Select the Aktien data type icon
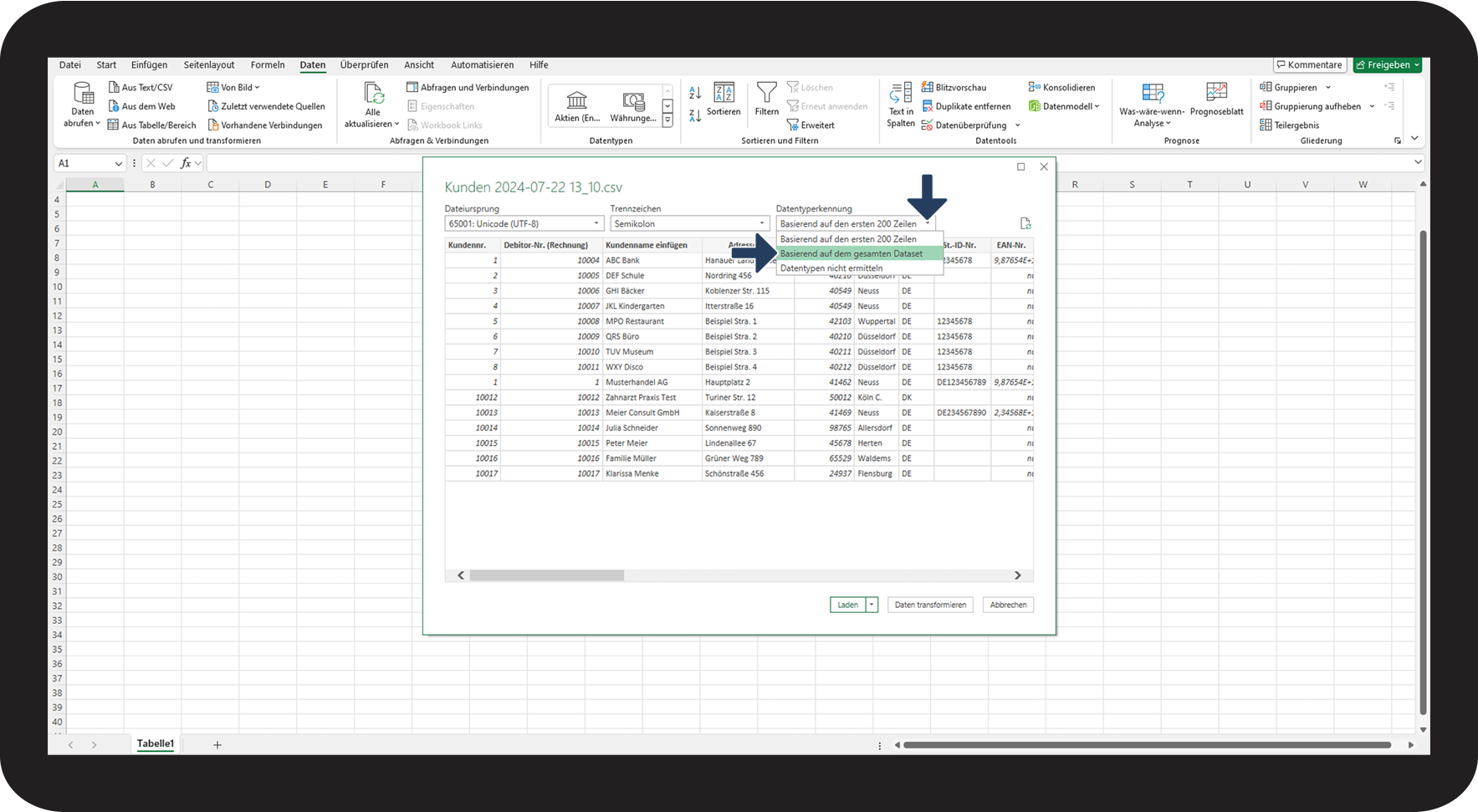The width and height of the screenshot is (1478, 812). pyautogui.click(x=576, y=101)
